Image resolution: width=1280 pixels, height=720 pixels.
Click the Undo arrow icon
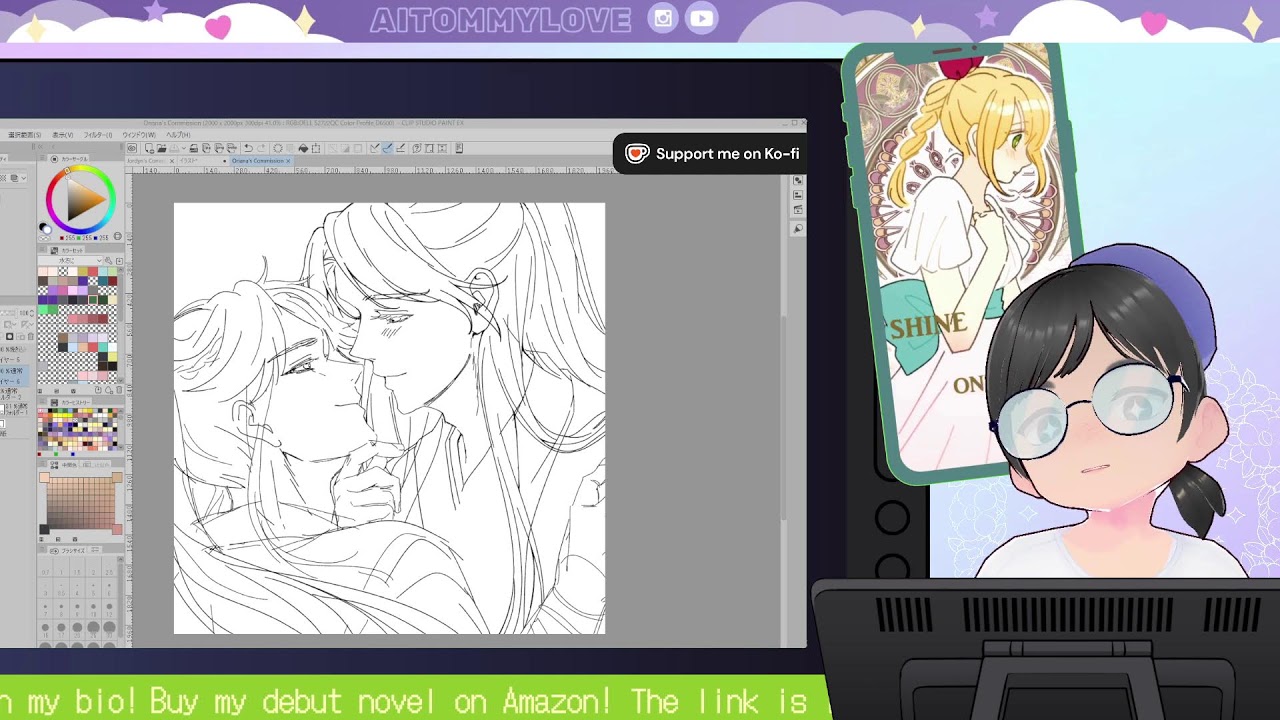pyautogui.click(x=248, y=148)
